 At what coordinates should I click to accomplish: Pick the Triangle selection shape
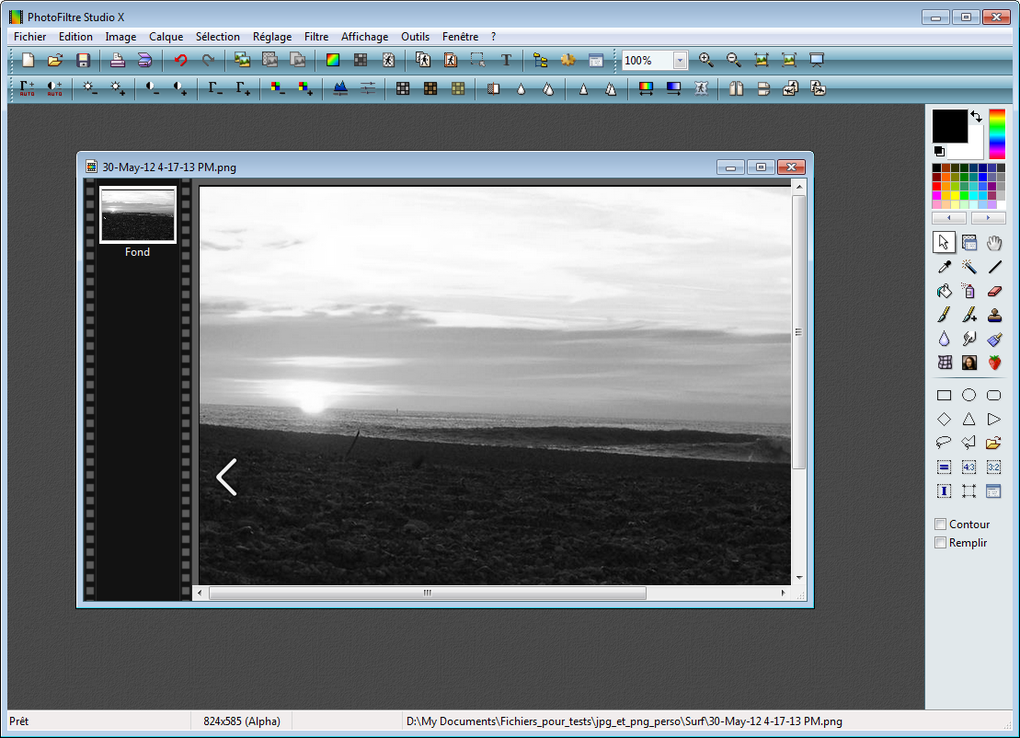[969, 419]
